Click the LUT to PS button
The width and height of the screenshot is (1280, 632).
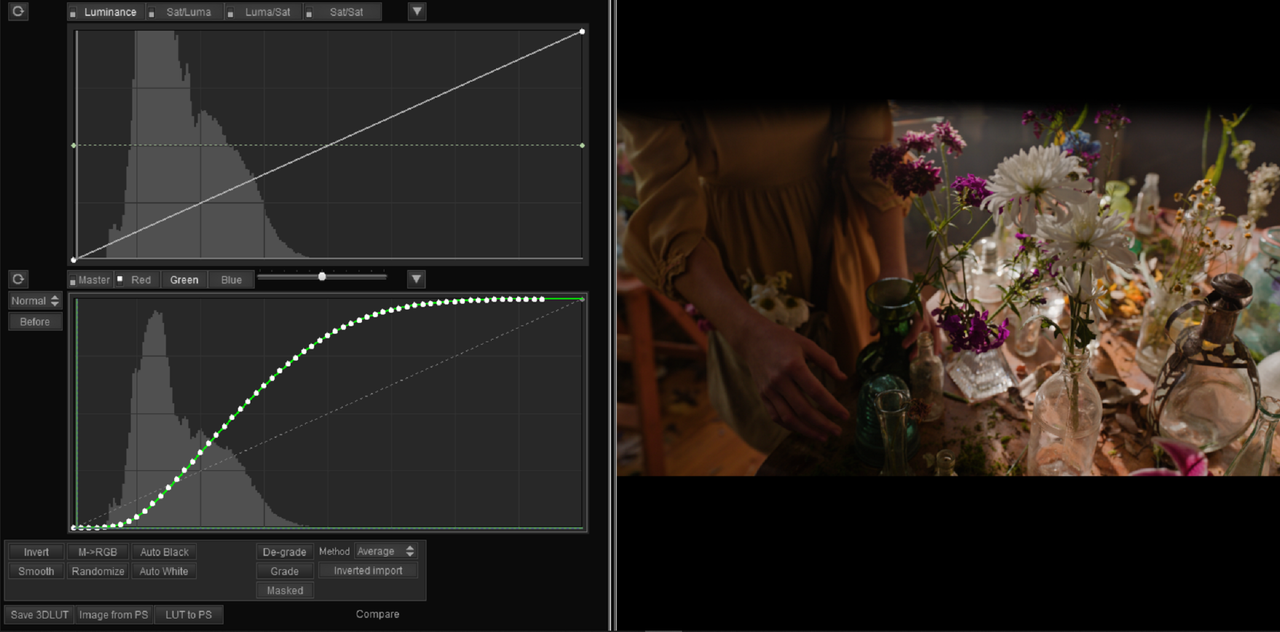[x=189, y=615]
